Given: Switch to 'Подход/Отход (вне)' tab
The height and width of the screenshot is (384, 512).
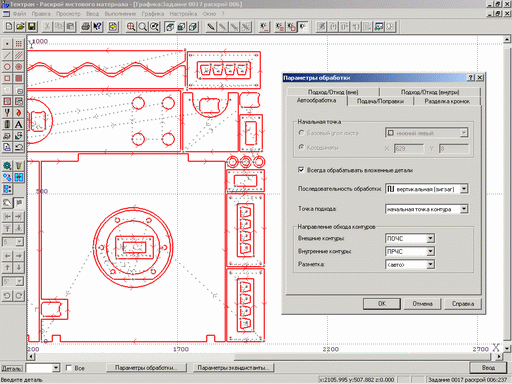Looking at the screenshot, I should tap(333, 92).
